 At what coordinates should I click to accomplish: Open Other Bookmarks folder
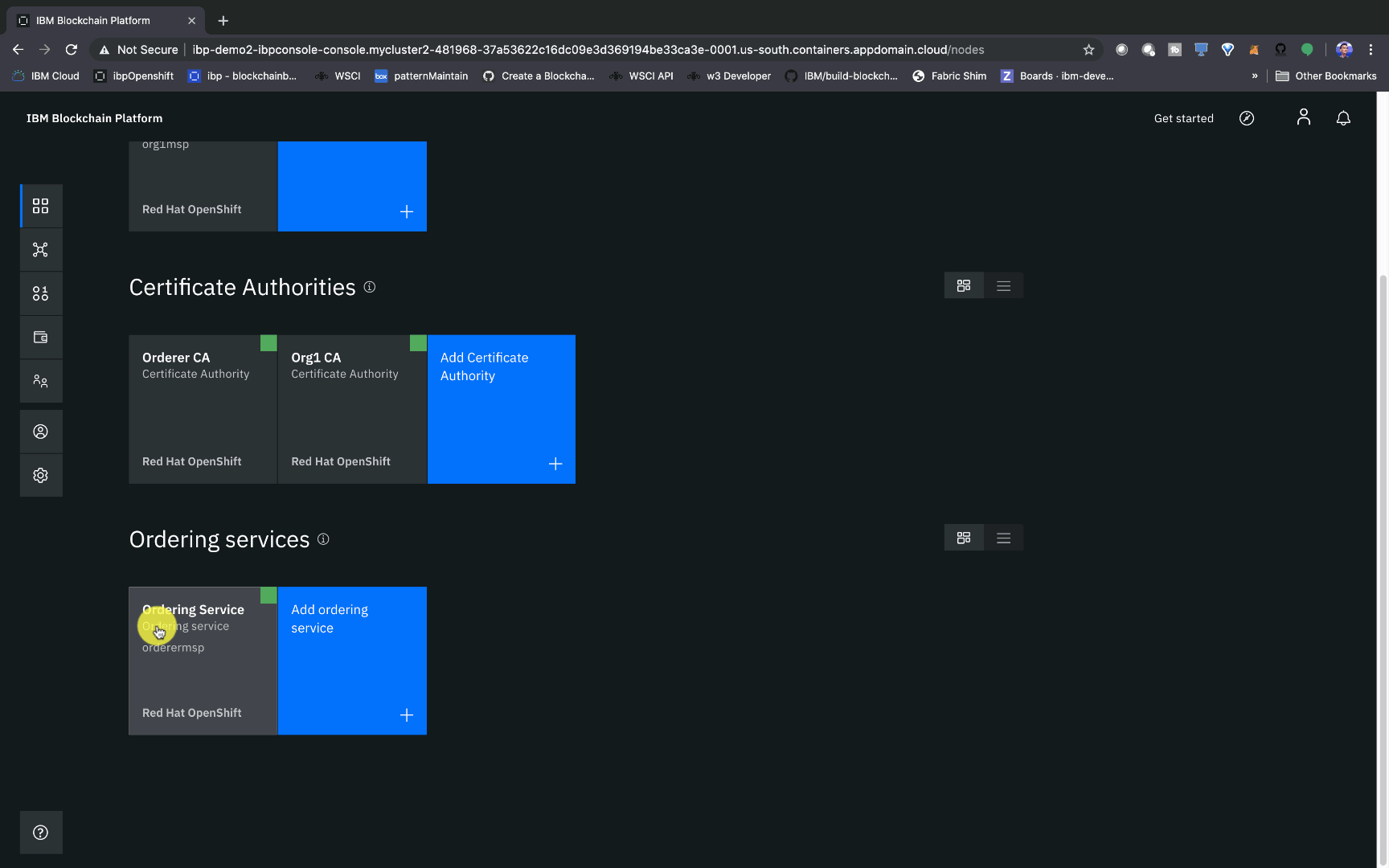coord(1326,76)
